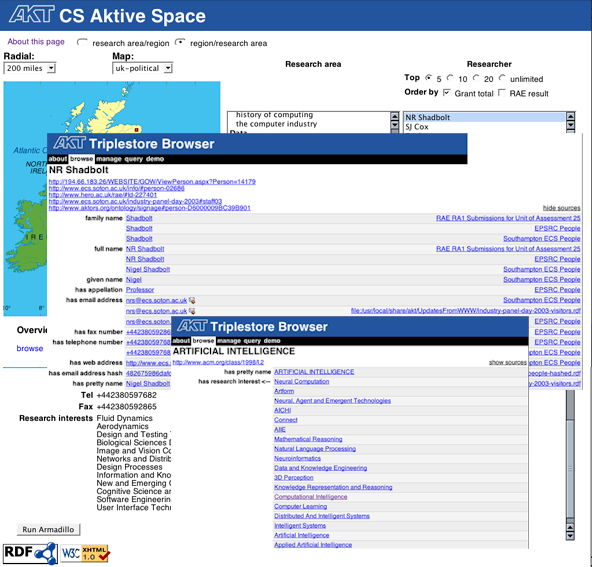The height and width of the screenshot is (567, 592).
Task: Open 'browse' tab in NR Shadbolt browser
Action: [x=82, y=159]
